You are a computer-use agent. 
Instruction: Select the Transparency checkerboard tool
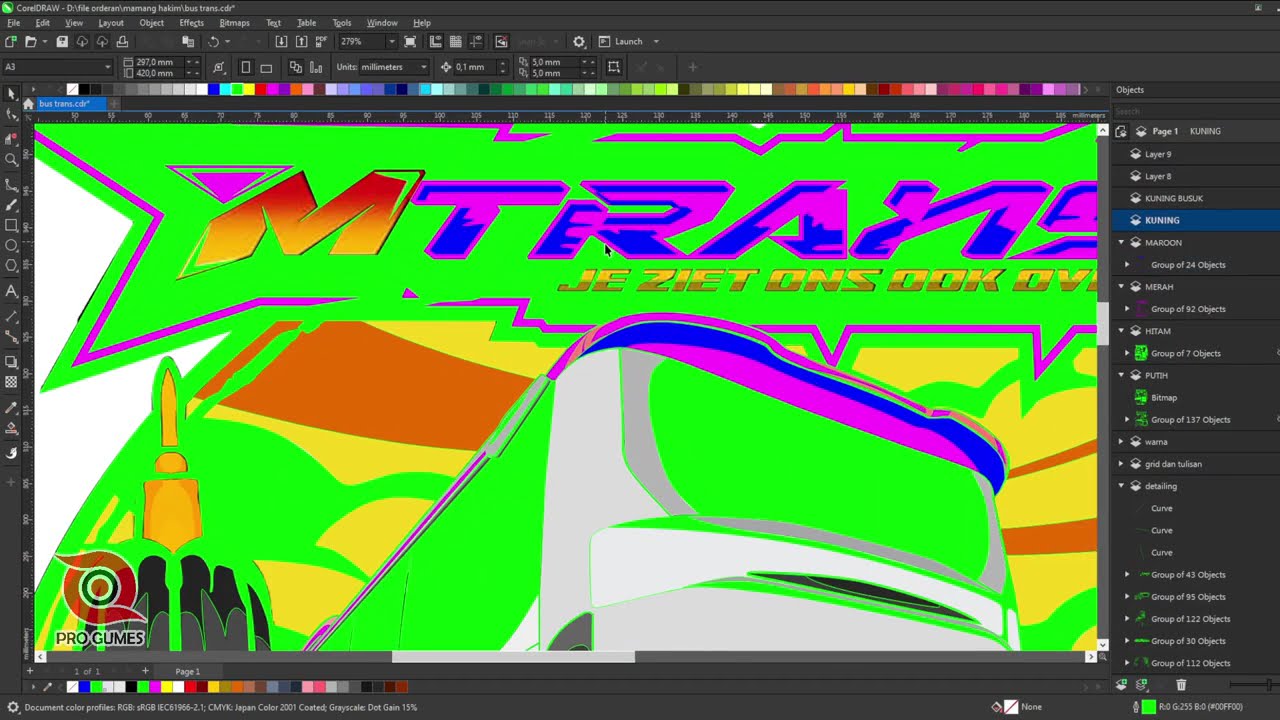(x=11, y=382)
